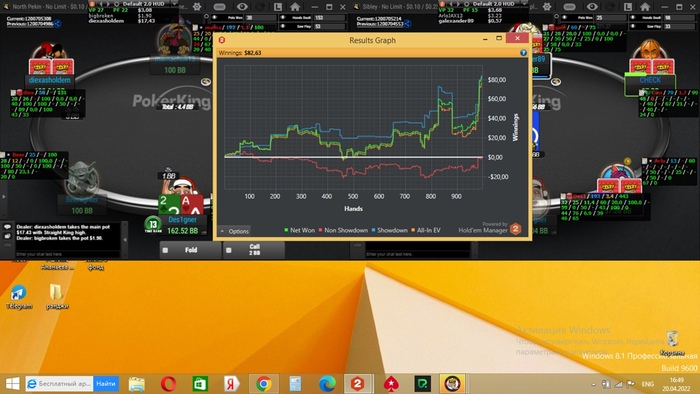The image size is (700, 394).
Task: Click Internet Explorer search field in taskbar
Action: click(59, 384)
